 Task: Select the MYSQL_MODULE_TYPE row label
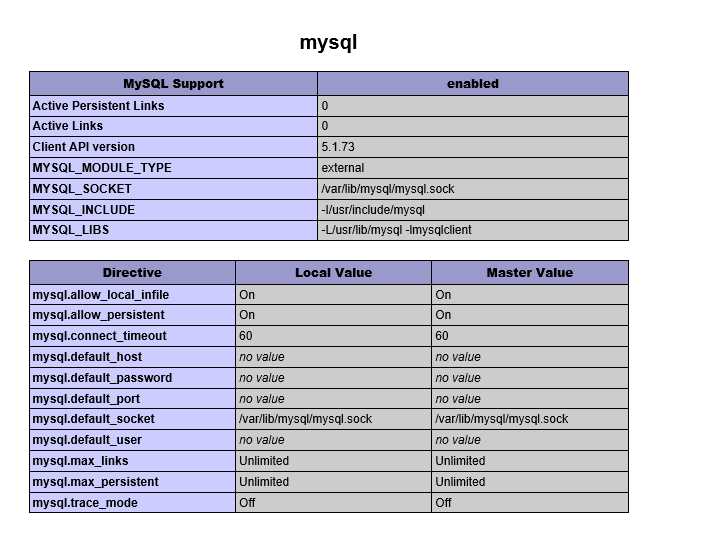[101, 168]
